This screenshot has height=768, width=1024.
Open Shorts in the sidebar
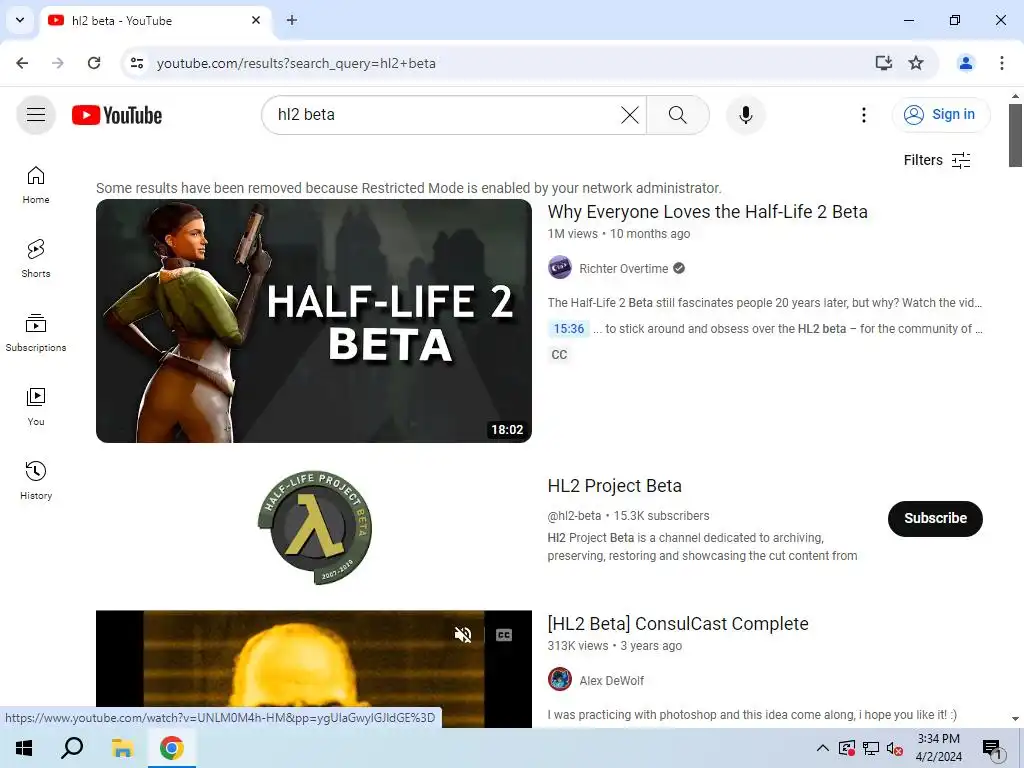pos(36,259)
